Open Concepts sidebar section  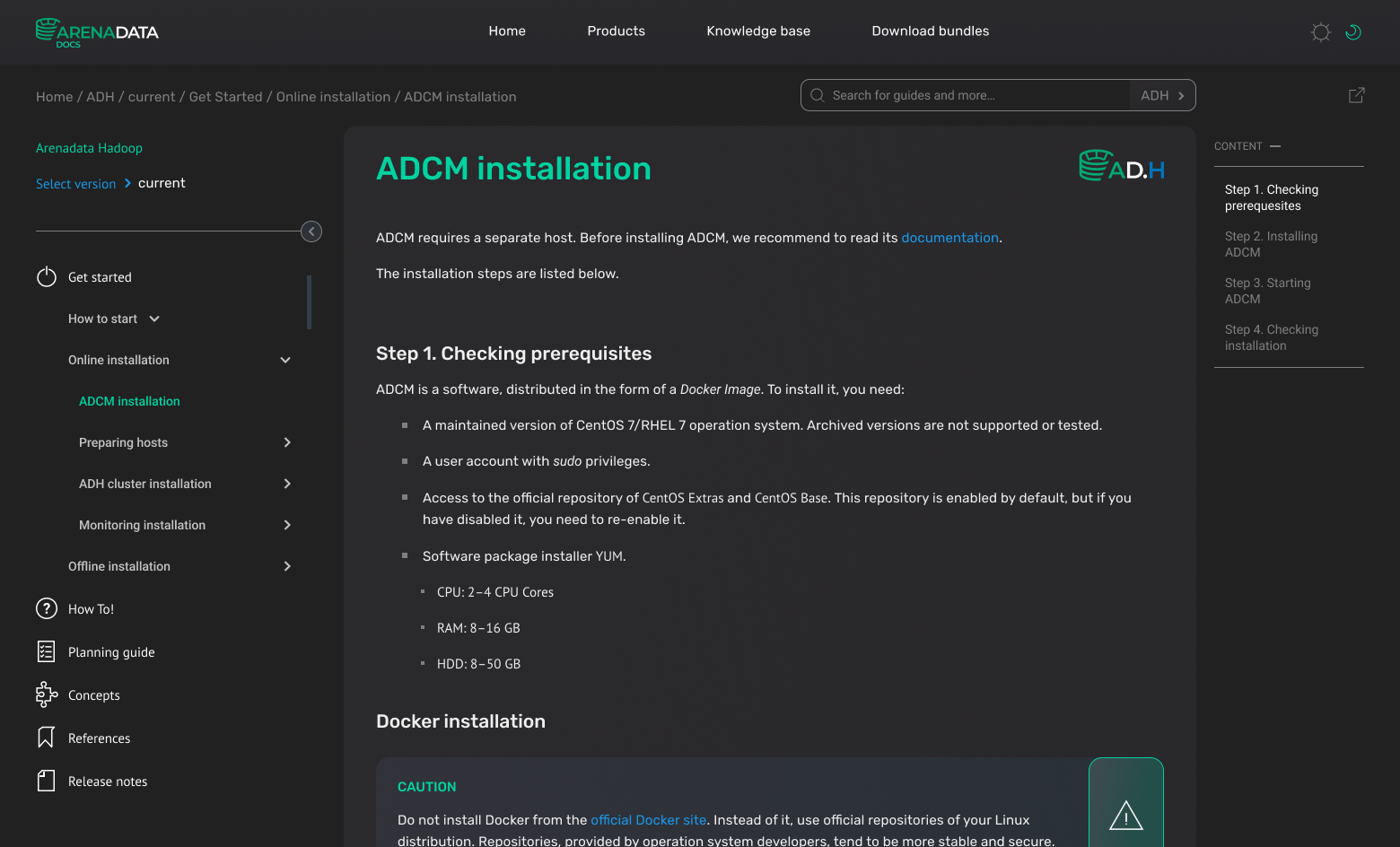(x=94, y=695)
